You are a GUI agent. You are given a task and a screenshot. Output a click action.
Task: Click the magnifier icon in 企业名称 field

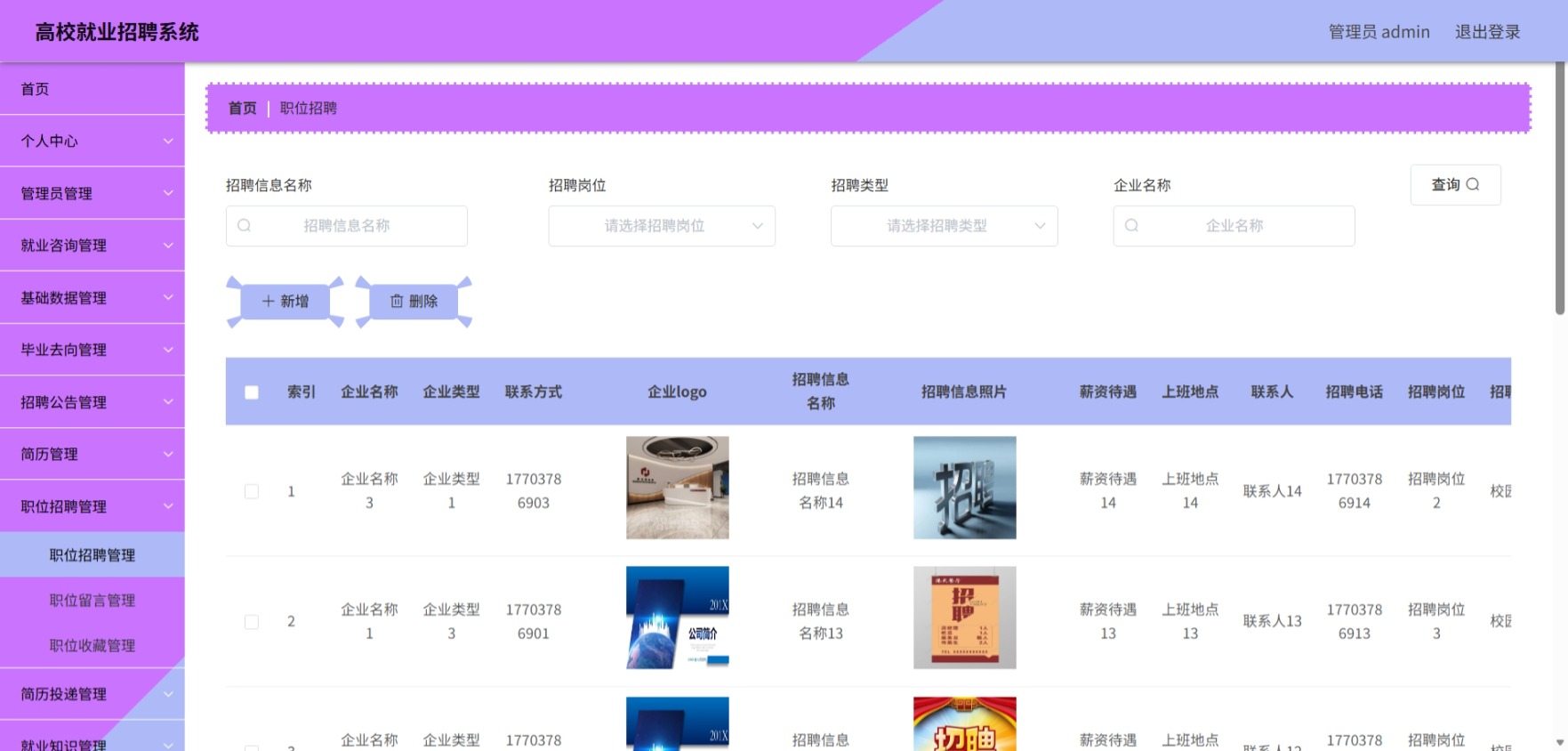tap(1131, 226)
